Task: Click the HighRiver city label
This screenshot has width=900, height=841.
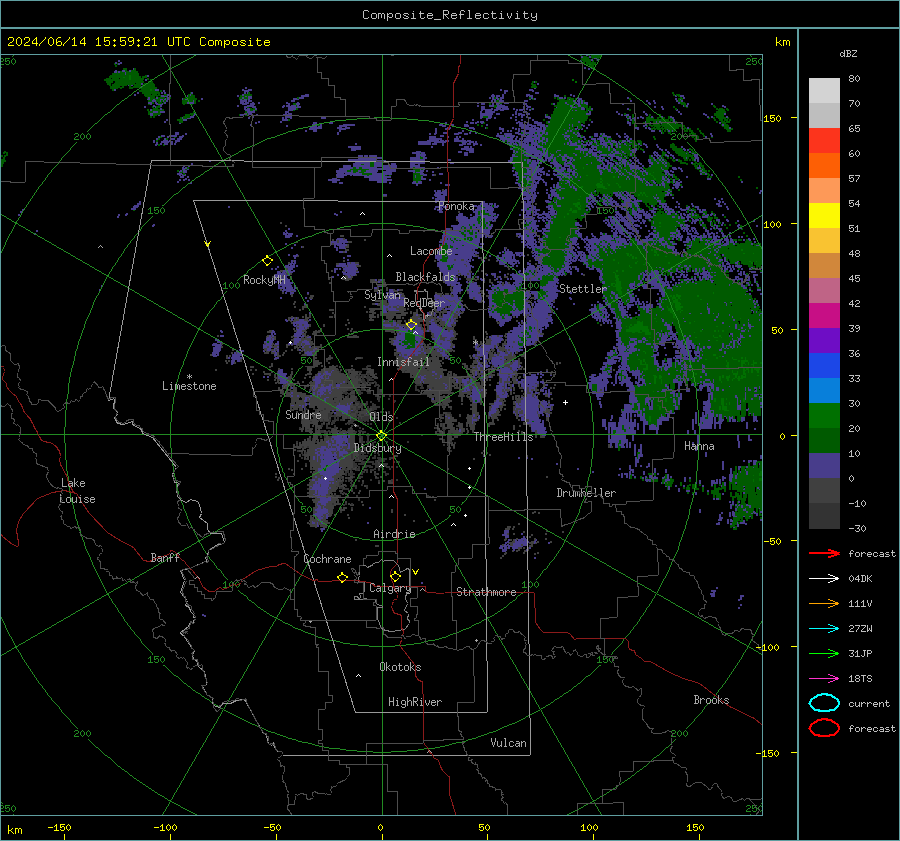Action: pos(415,702)
